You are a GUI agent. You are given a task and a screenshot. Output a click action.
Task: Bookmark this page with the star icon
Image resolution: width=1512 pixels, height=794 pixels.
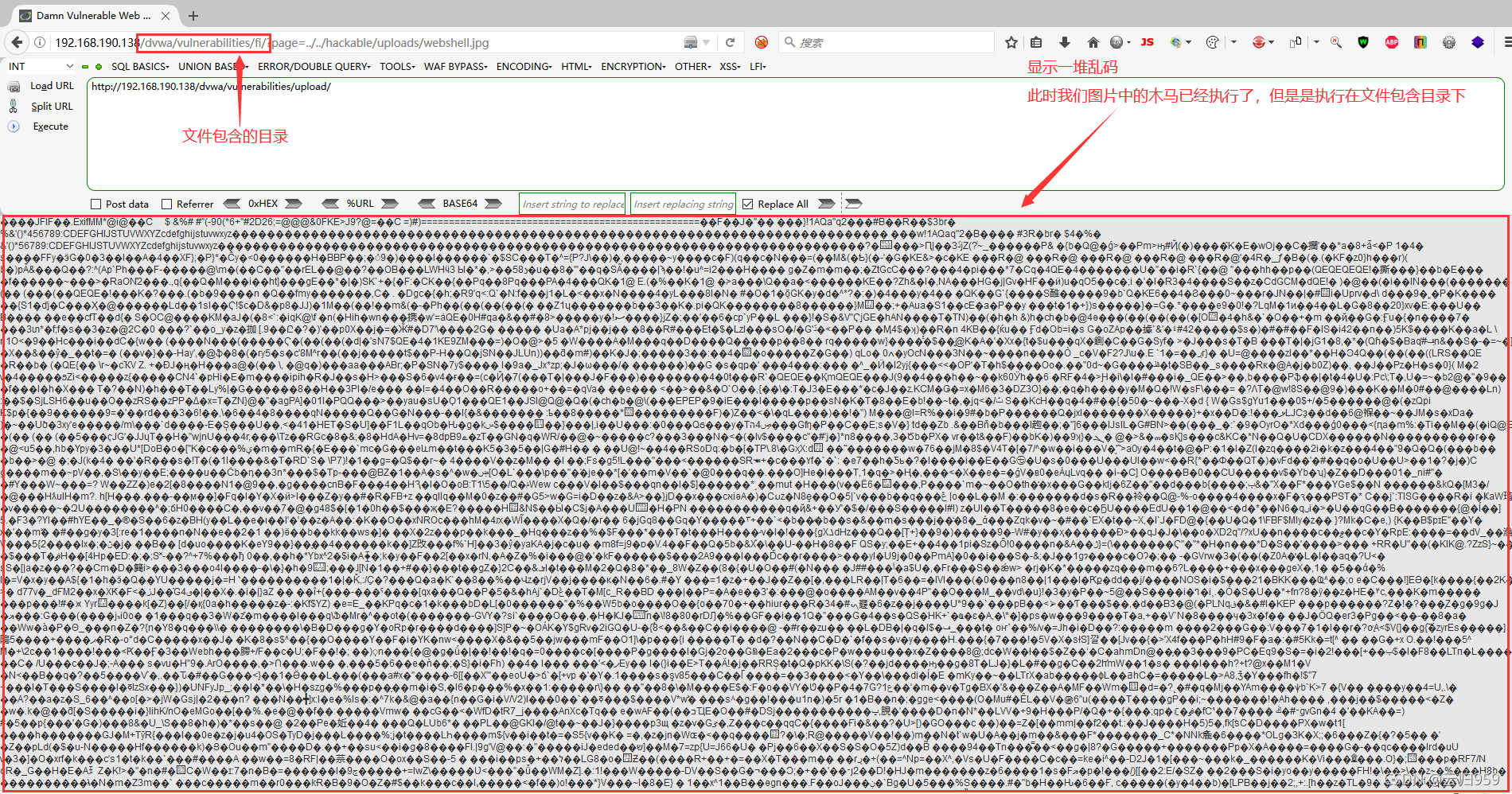(1011, 42)
